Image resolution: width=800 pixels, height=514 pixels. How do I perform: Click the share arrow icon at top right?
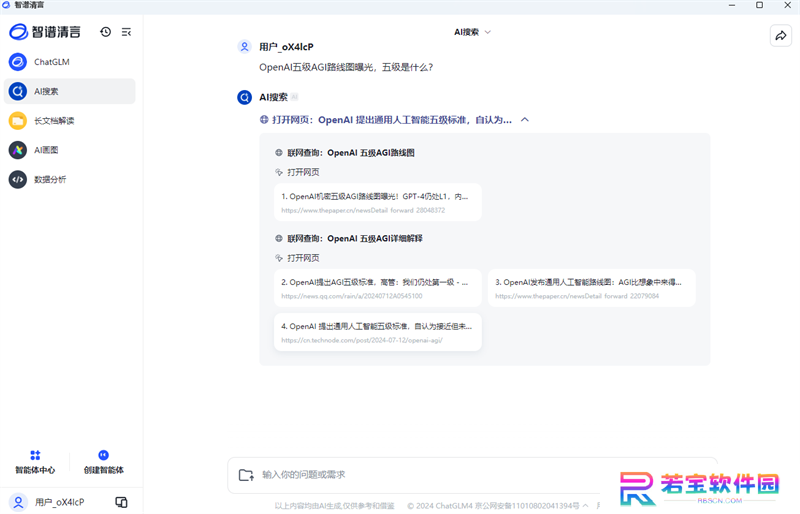(781, 36)
